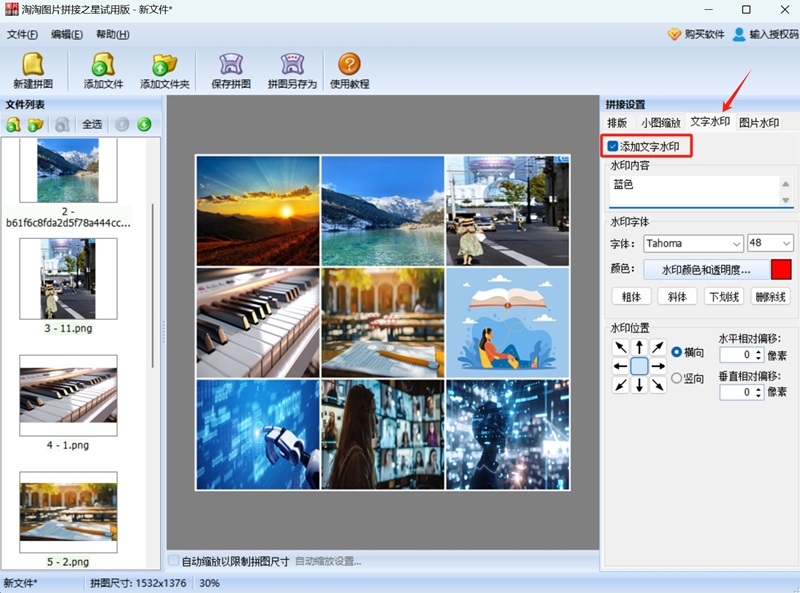
Task: Select the bottom-right watermark position arrow
Action: pos(658,384)
